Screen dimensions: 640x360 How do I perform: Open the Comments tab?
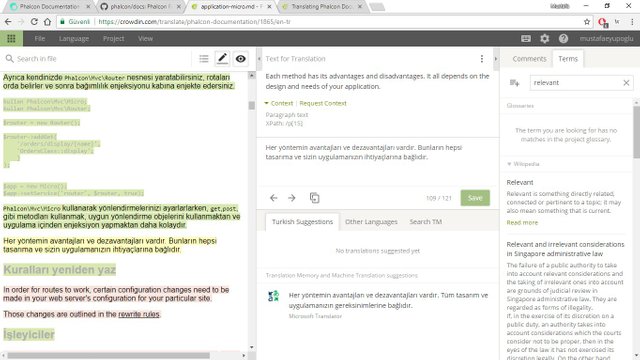click(x=529, y=59)
